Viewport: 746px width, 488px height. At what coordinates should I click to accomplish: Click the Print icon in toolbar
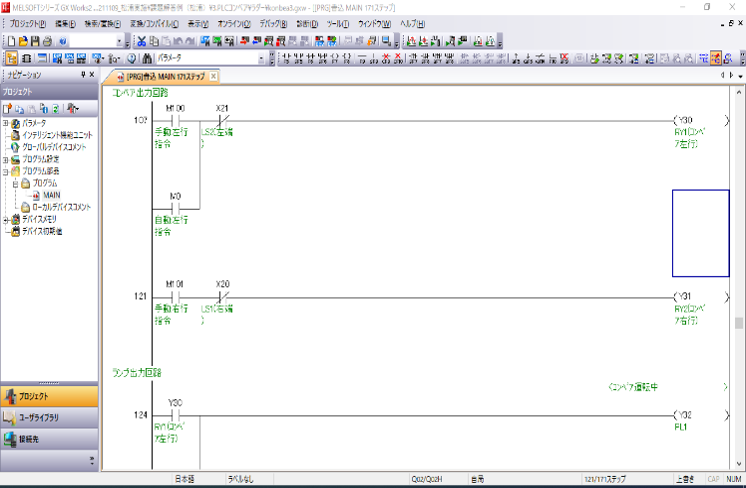pyautogui.click(x=48, y=41)
